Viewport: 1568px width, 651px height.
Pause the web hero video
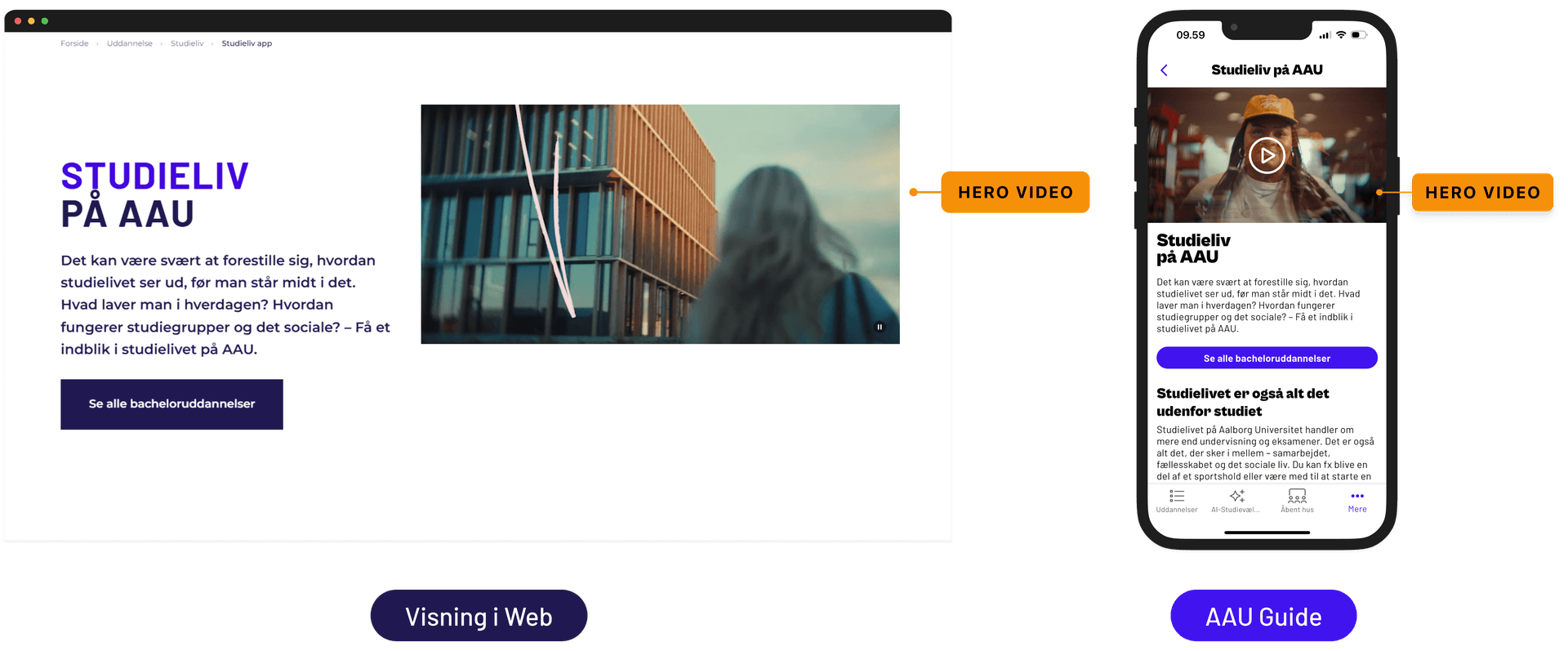[x=880, y=327]
